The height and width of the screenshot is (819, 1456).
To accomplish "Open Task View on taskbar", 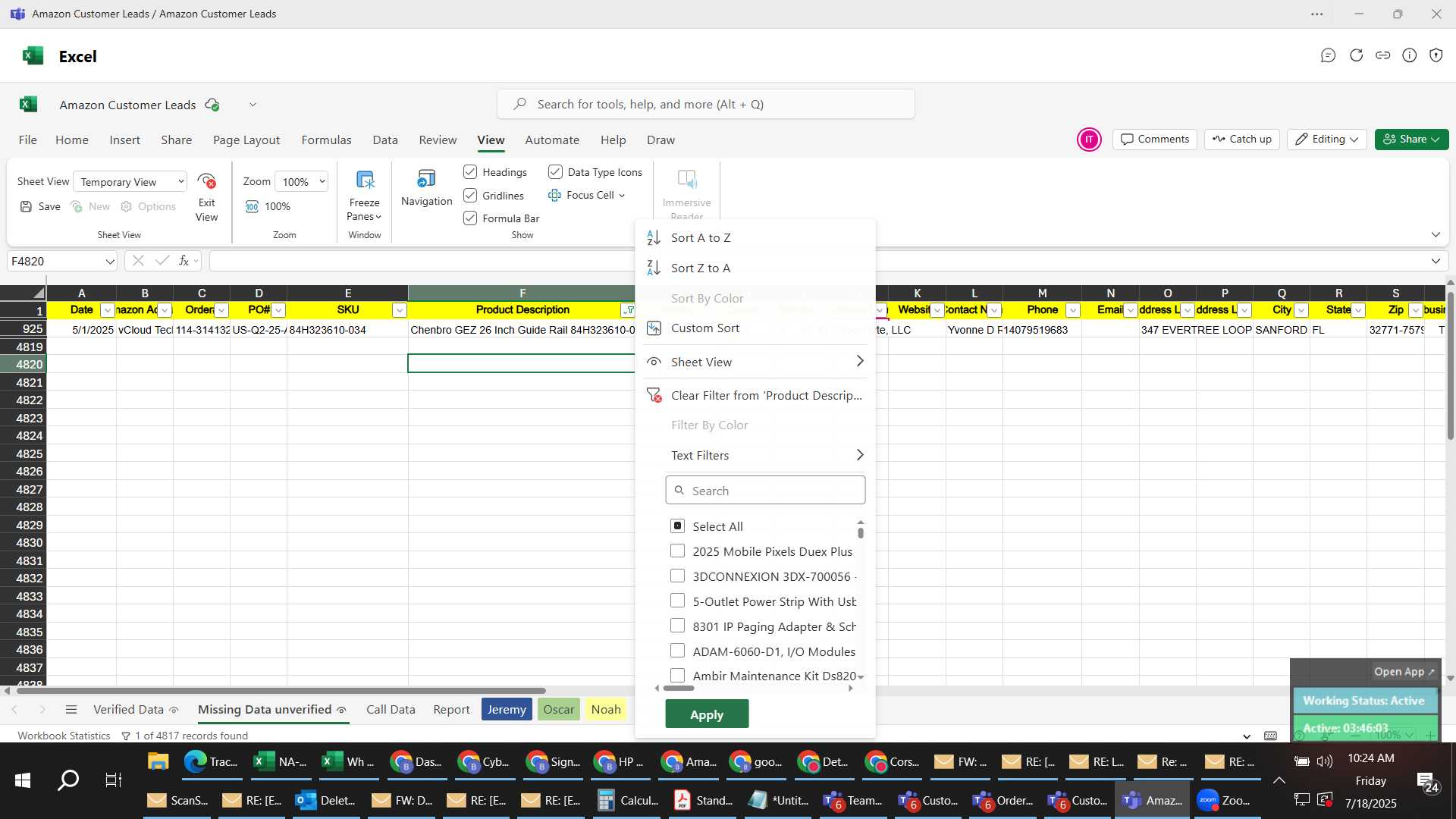I will (x=113, y=780).
